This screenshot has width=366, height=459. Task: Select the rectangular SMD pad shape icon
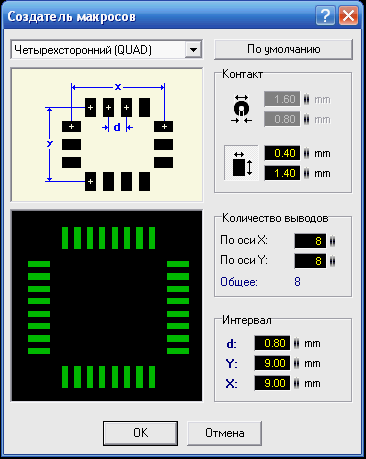point(241,163)
